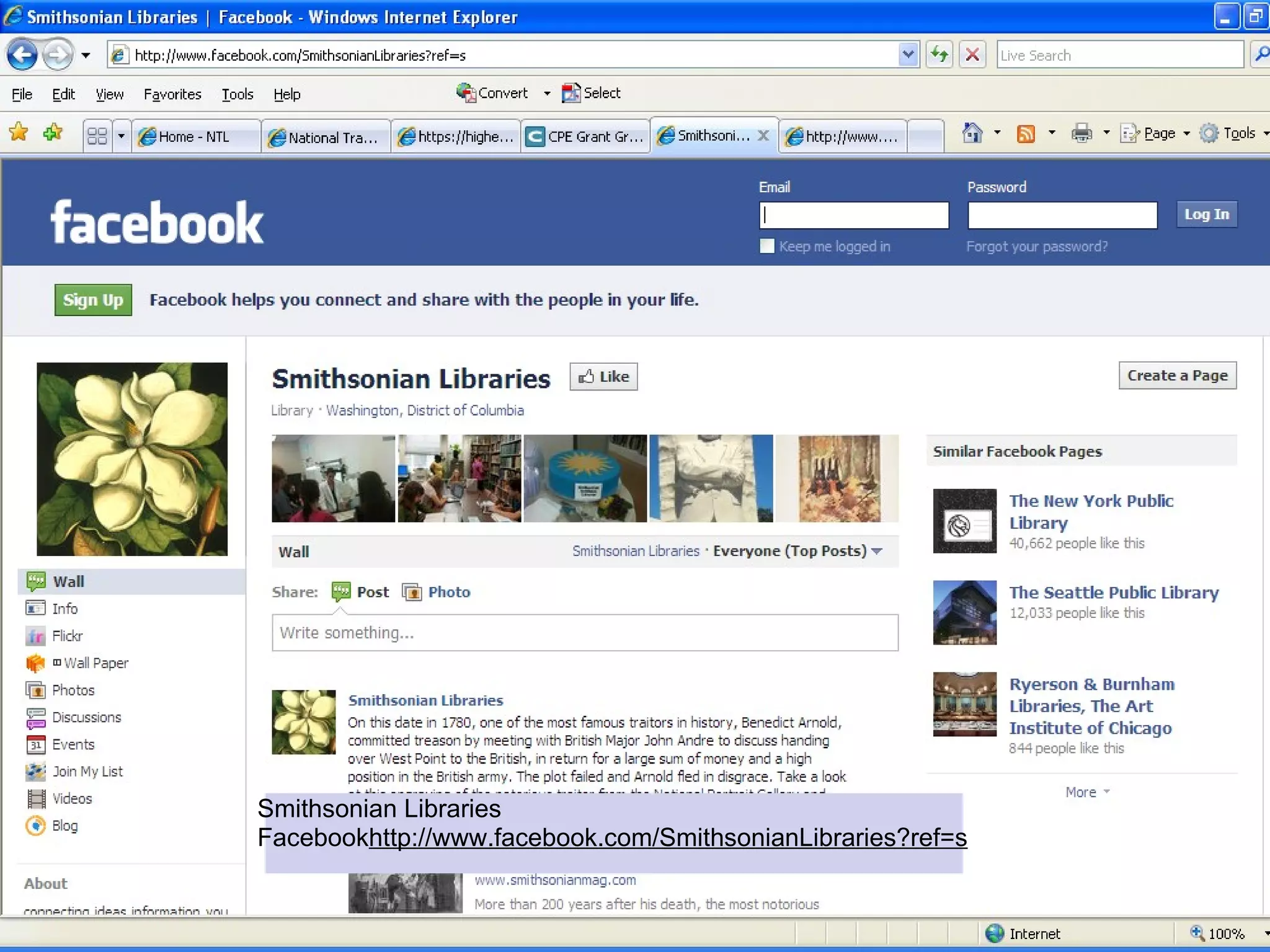This screenshot has height=952, width=1270.
Task: Click the Add to Favorites star-plus icon
Action: (x=53, y=132)
